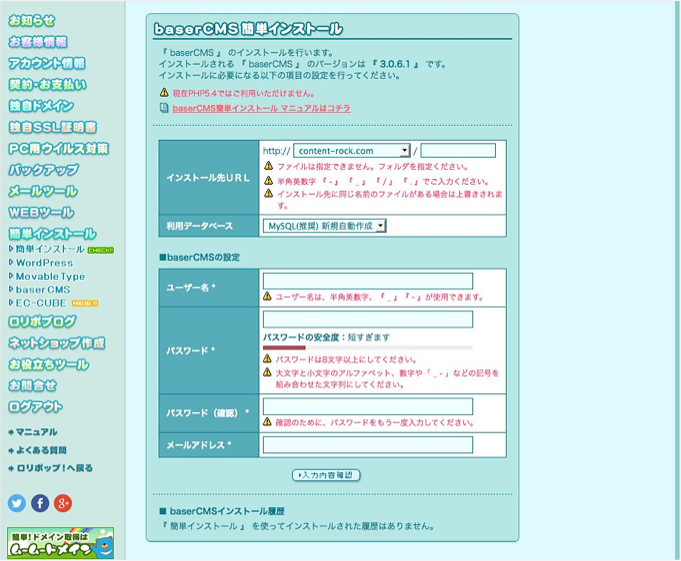Select the 簡単インストール sub-item with CHECK badge
The height and width of the screenshot is (561, 681).
point(50,249)
